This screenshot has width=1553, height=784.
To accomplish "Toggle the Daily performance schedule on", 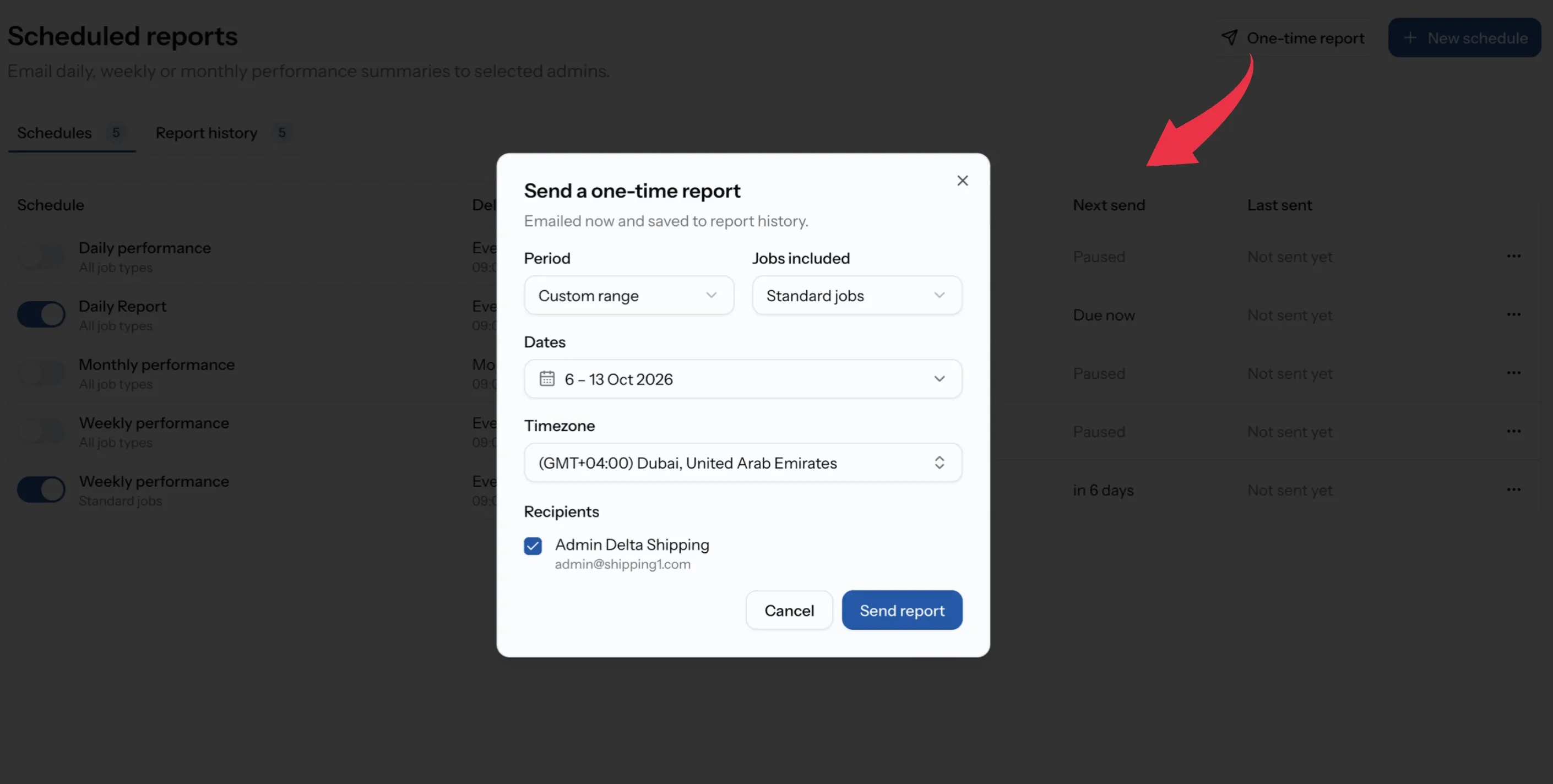I will [x=41, y=256].
